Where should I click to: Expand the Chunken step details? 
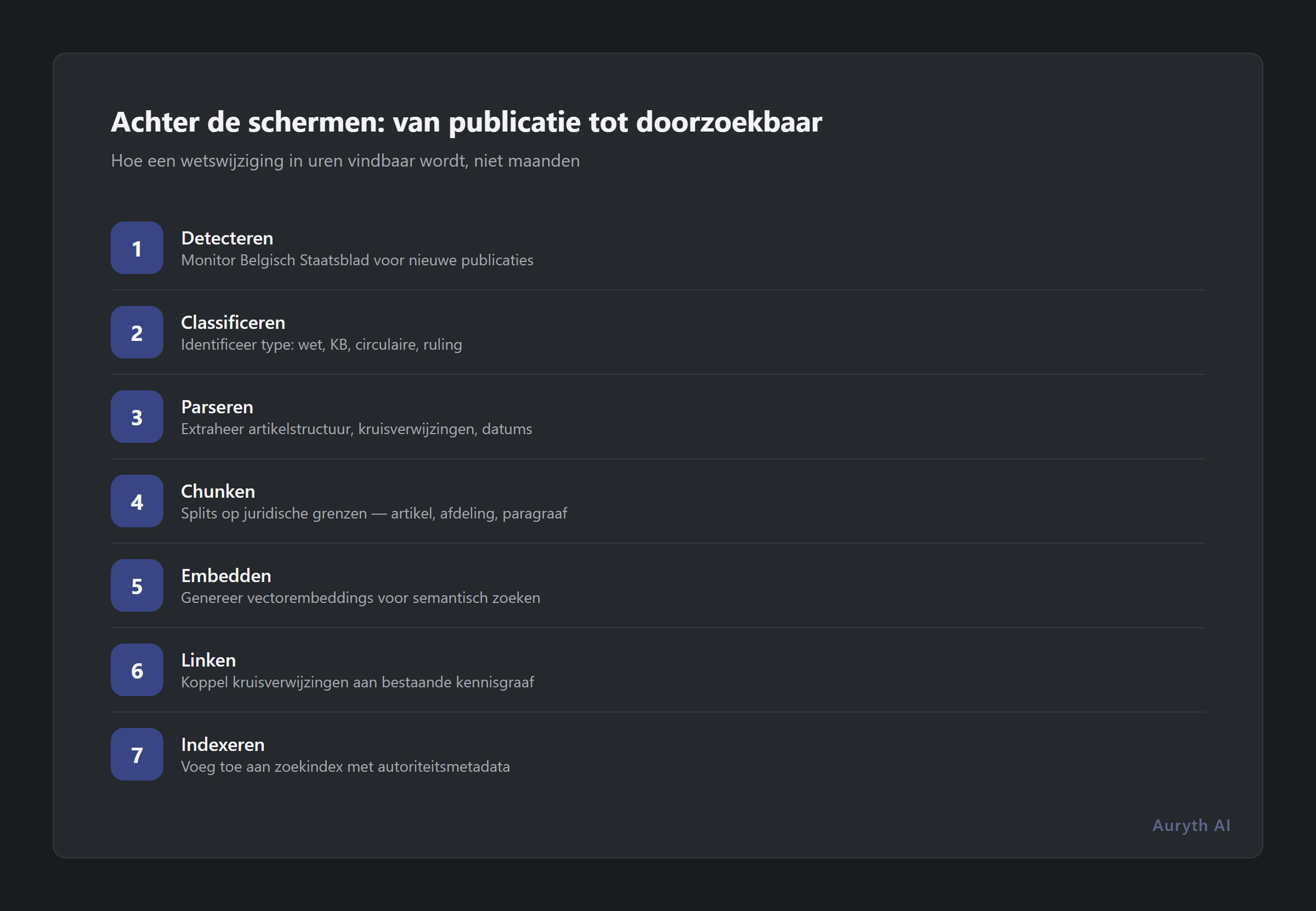(x=218, y=492)
